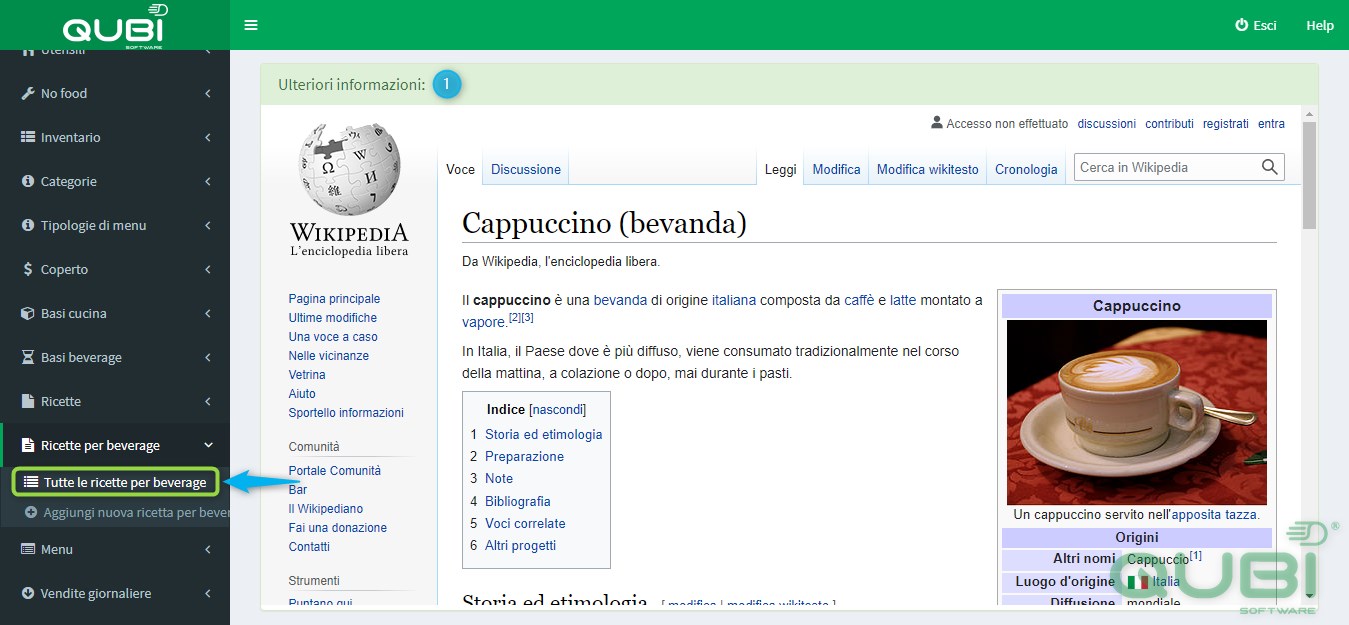Click the user icon beside Accesso non effettuato
The image size is (1349, 625).
[x=937, y=123]
